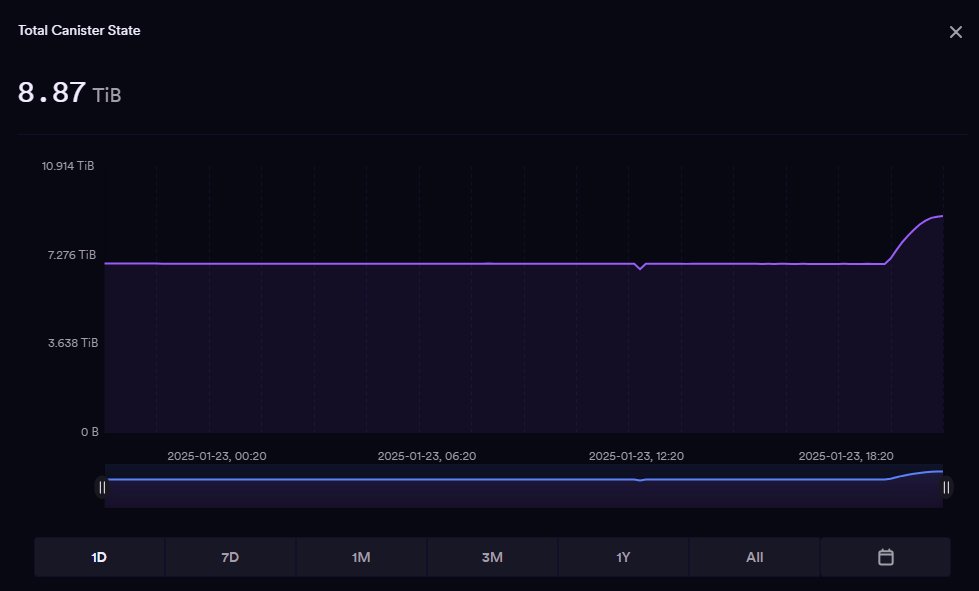This screenshot has height=591, width=979.
Task: Click the 3.638 TiB axis label
Action: click(x=73, y=343)
